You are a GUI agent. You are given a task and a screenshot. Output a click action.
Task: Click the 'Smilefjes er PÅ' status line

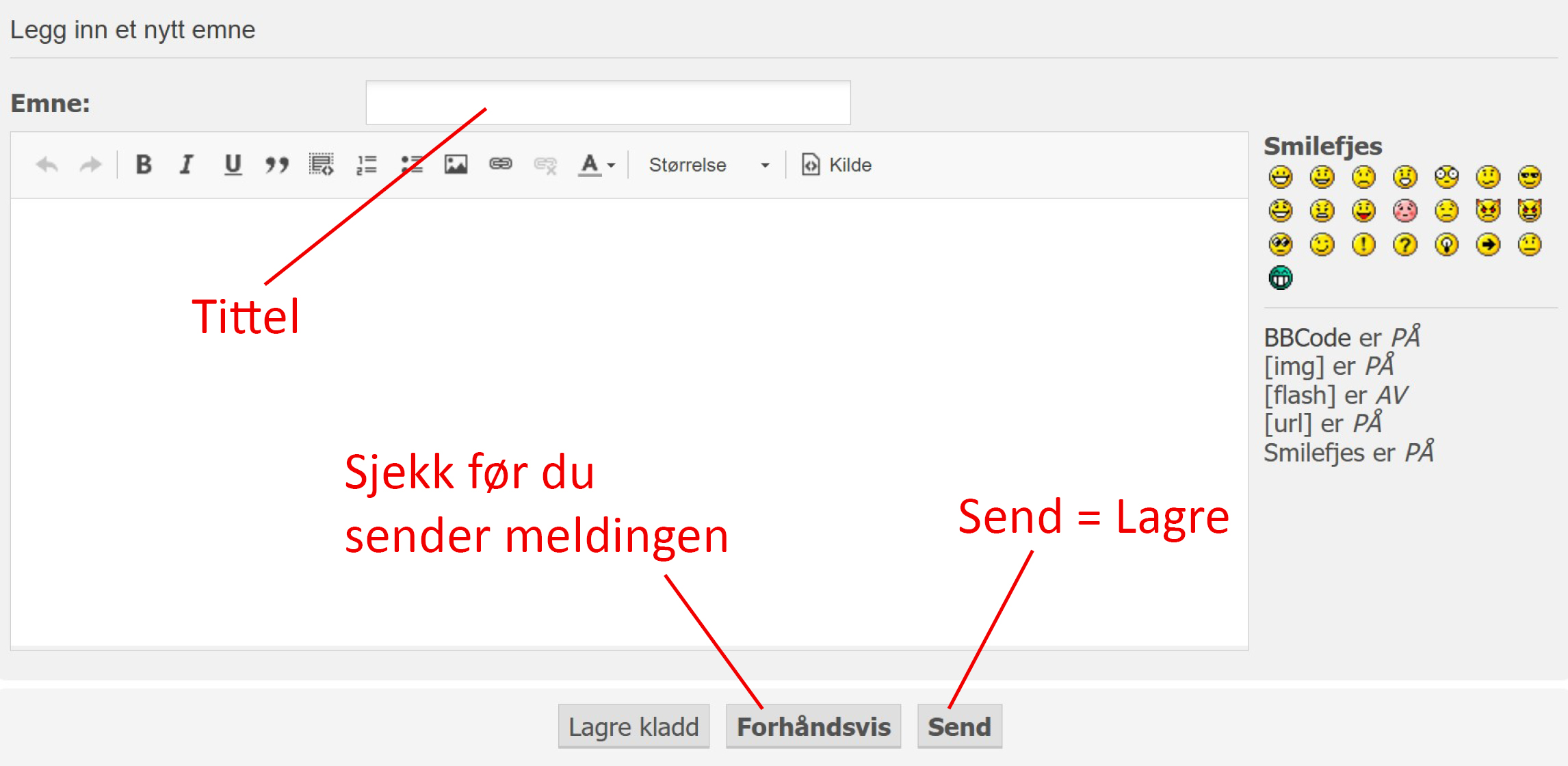1348,453
